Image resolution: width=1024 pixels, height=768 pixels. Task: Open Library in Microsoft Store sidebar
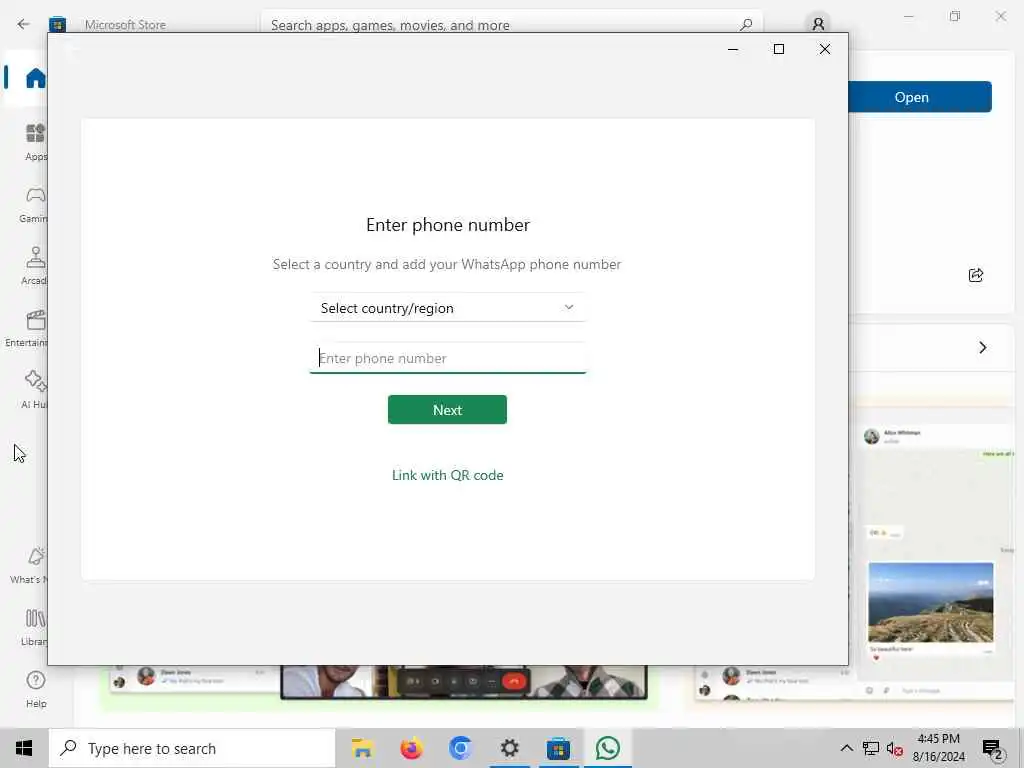point(35,627)
